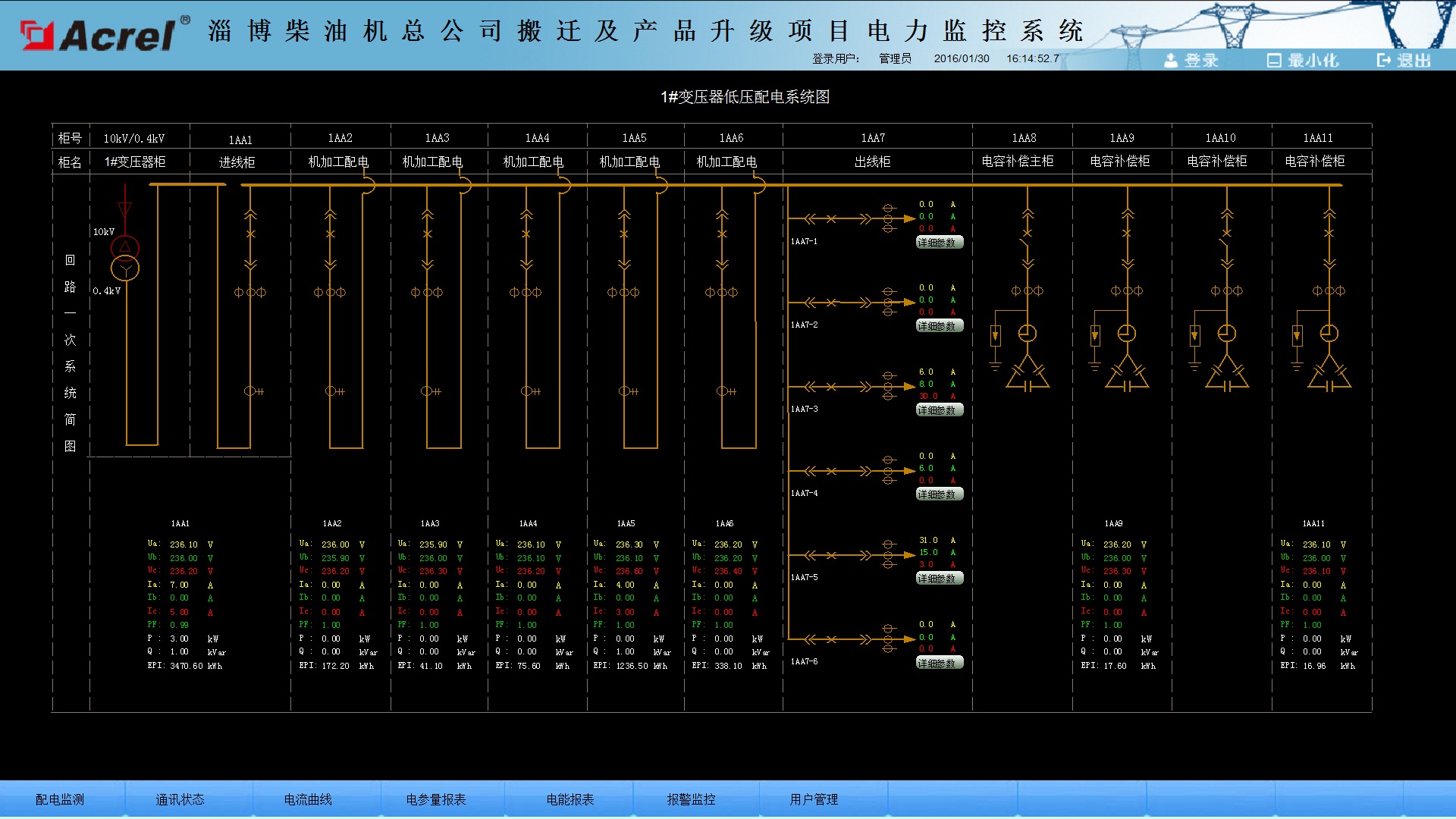This screenshot has height=819, width=1456.
Task: Click the login user icon
Action: 1171,61
